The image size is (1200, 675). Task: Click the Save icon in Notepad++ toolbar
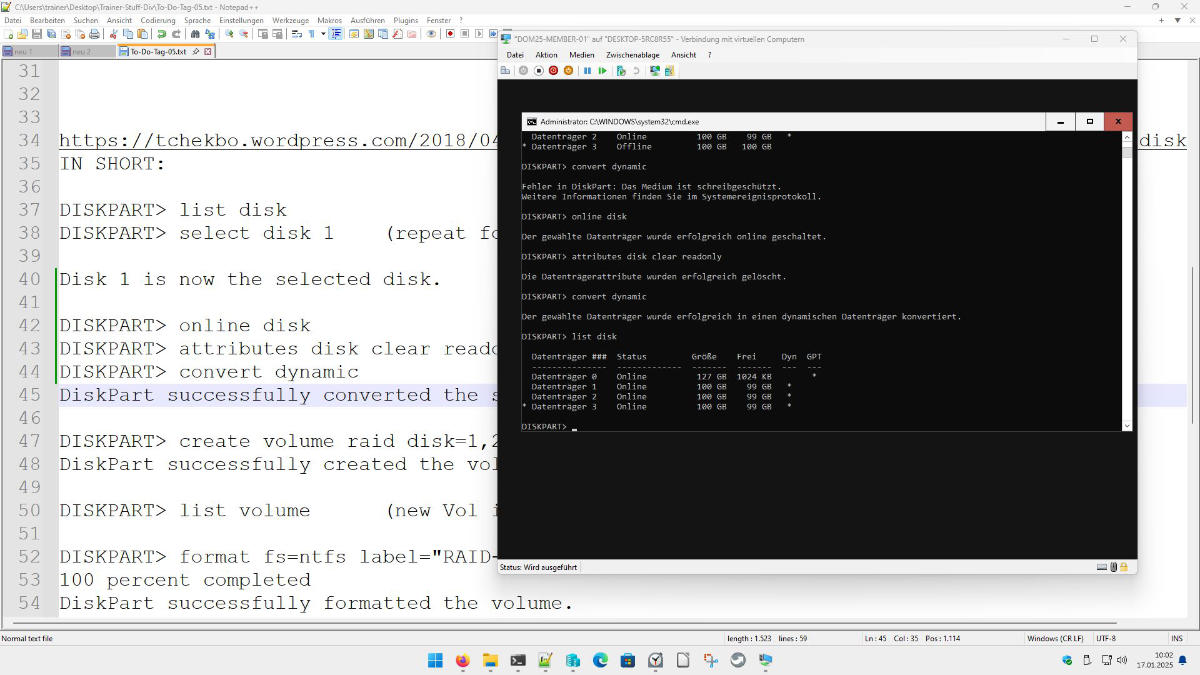pos(37,33)
